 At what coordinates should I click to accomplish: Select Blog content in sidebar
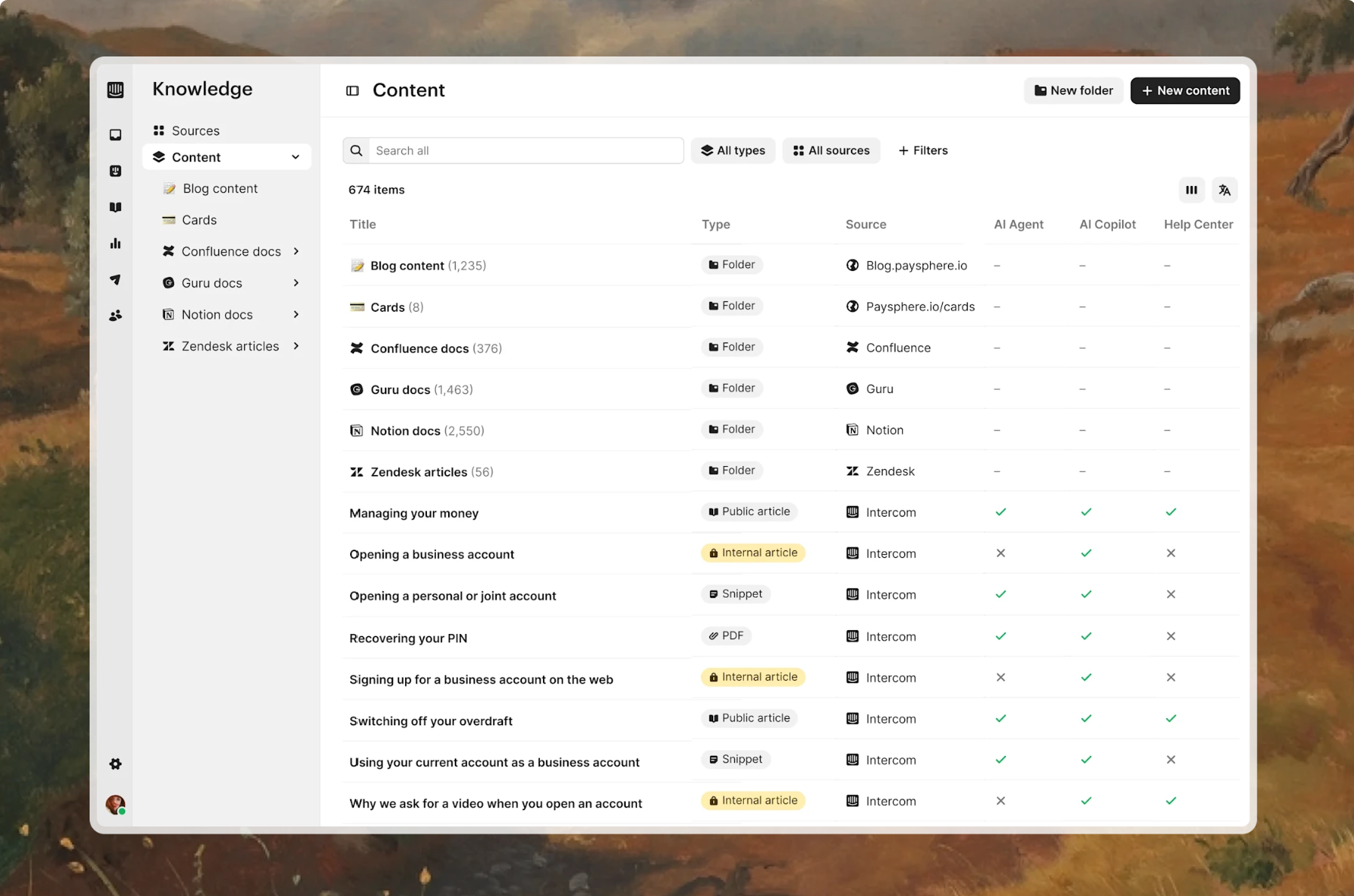(x=220, y=189)
